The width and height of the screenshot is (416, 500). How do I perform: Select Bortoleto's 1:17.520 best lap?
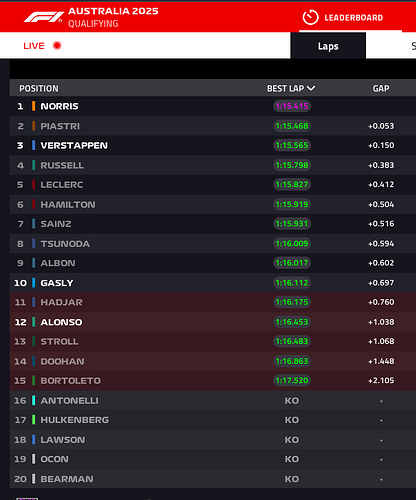(x=292, y=380)
